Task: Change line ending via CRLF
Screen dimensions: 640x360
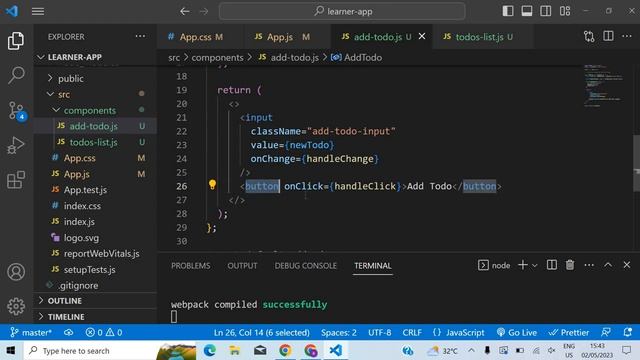Action: [x=412, y=333]
